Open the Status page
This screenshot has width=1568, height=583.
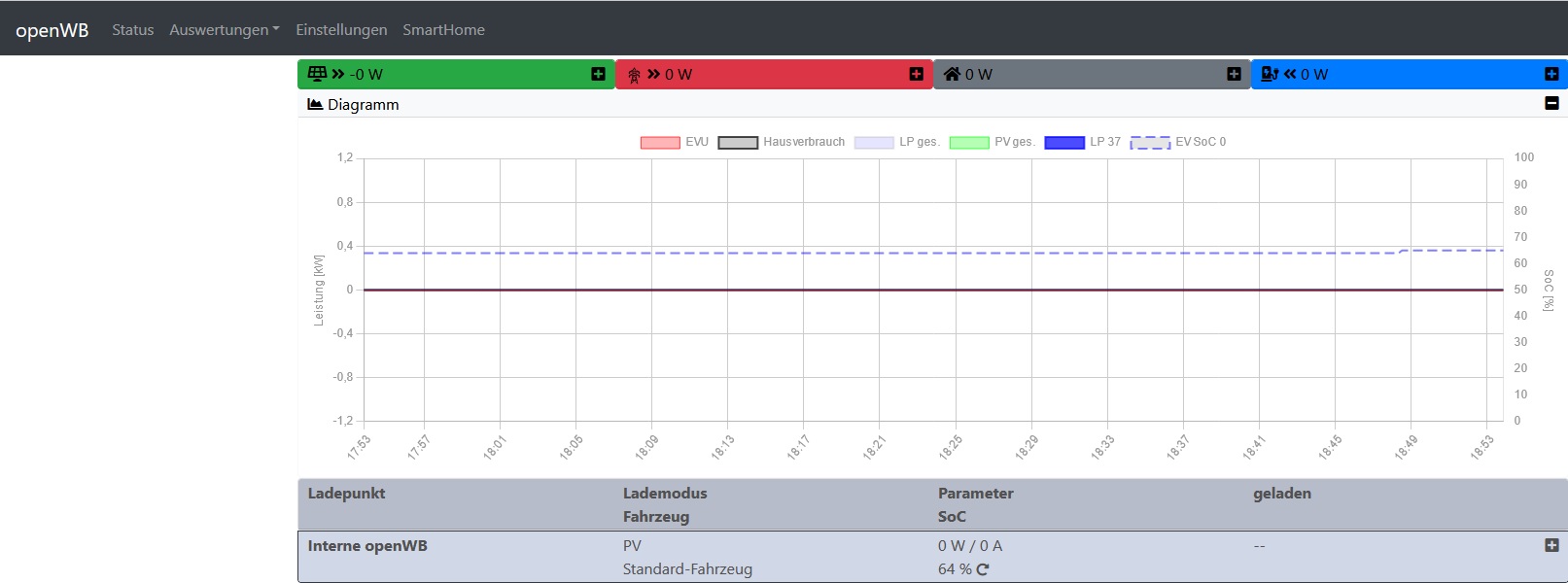[132, 29]
